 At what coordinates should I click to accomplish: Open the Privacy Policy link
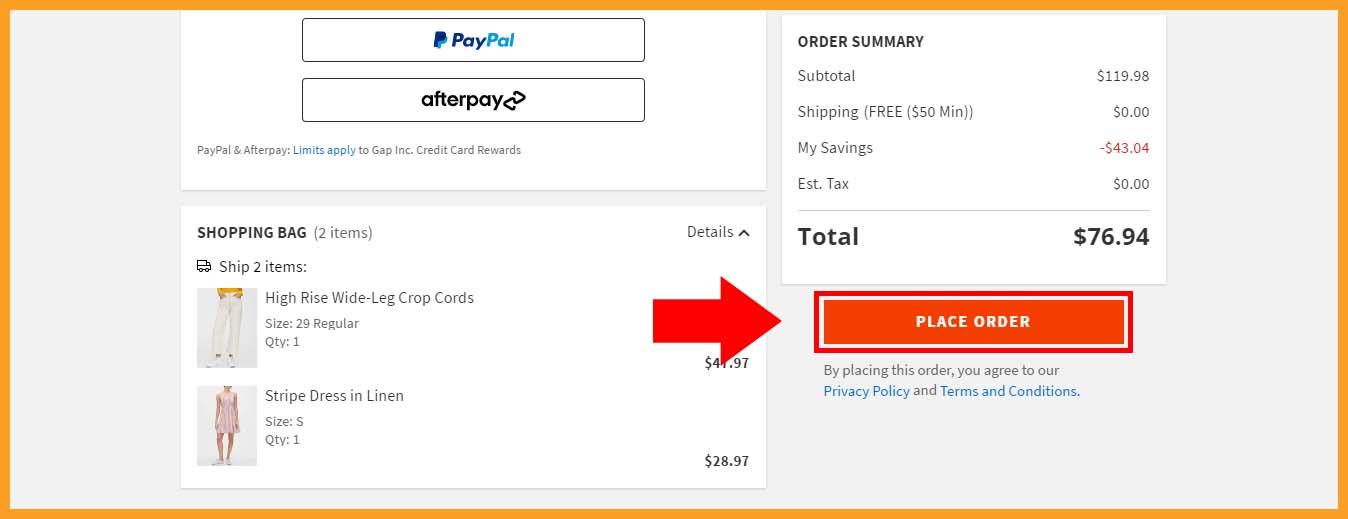[867, 391]
